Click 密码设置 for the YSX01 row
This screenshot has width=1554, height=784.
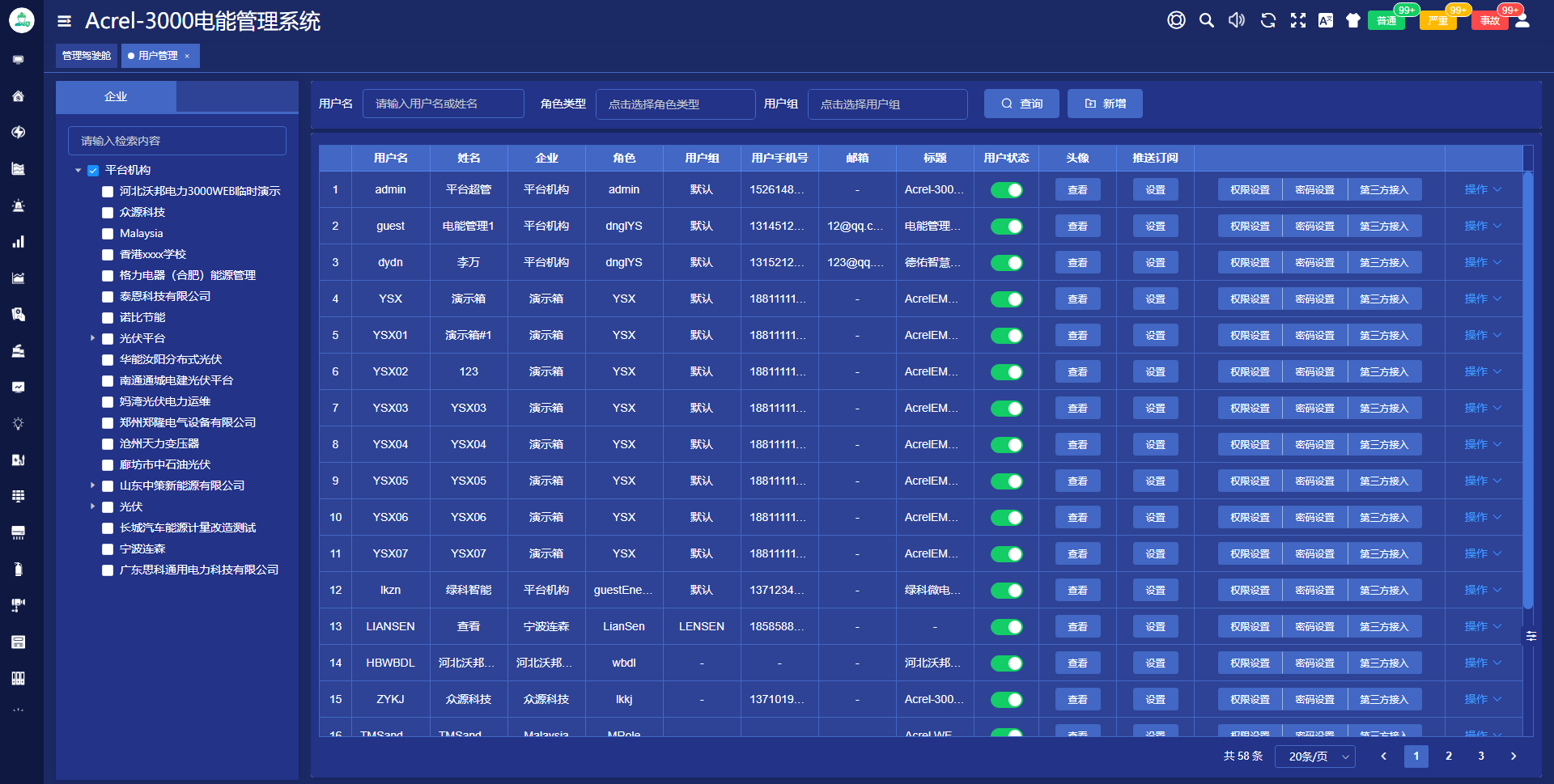pyautogui.click(x=1315, y=336)
